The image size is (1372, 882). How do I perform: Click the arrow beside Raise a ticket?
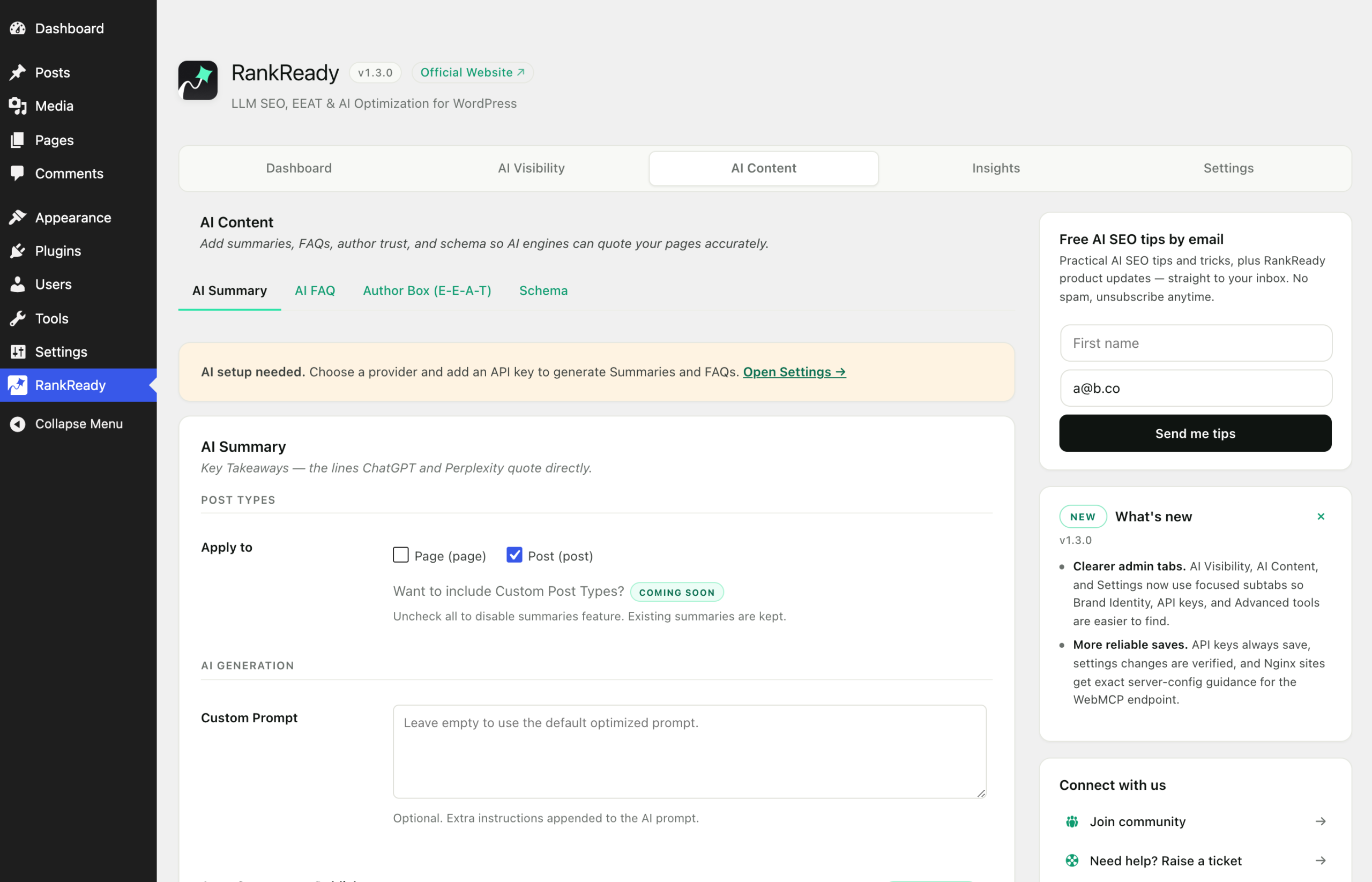1321,860
